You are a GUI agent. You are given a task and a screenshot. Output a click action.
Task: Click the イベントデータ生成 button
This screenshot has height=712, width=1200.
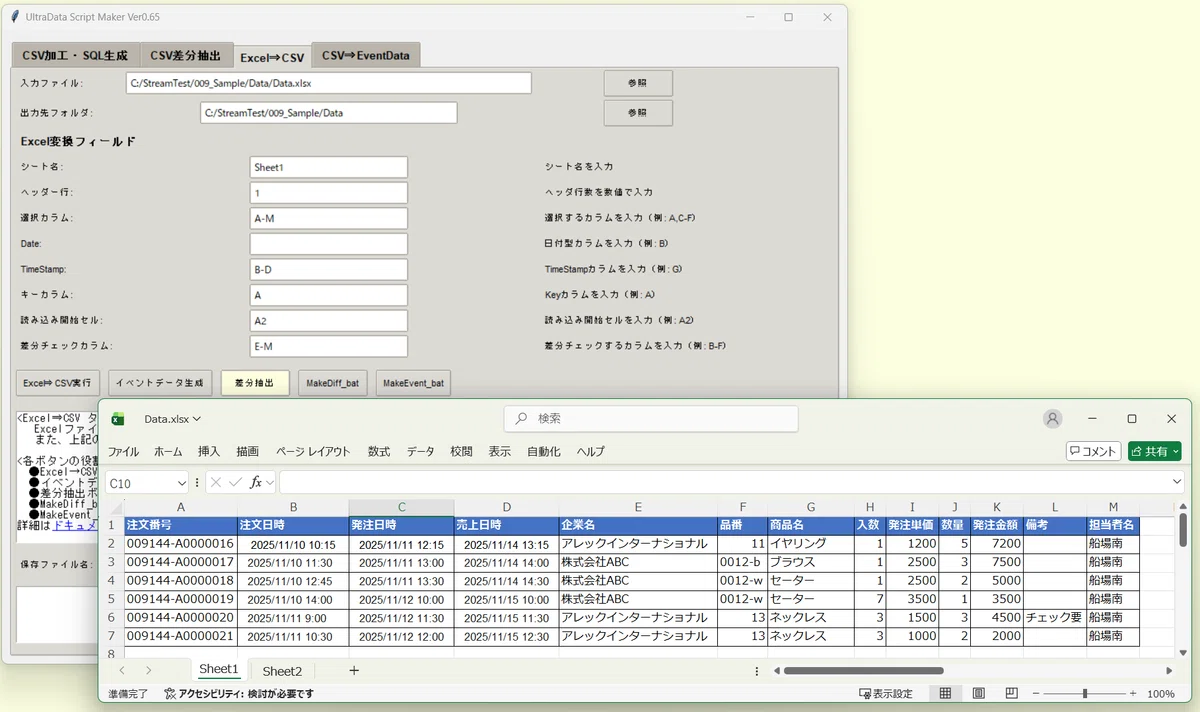[x=160, y=383]
